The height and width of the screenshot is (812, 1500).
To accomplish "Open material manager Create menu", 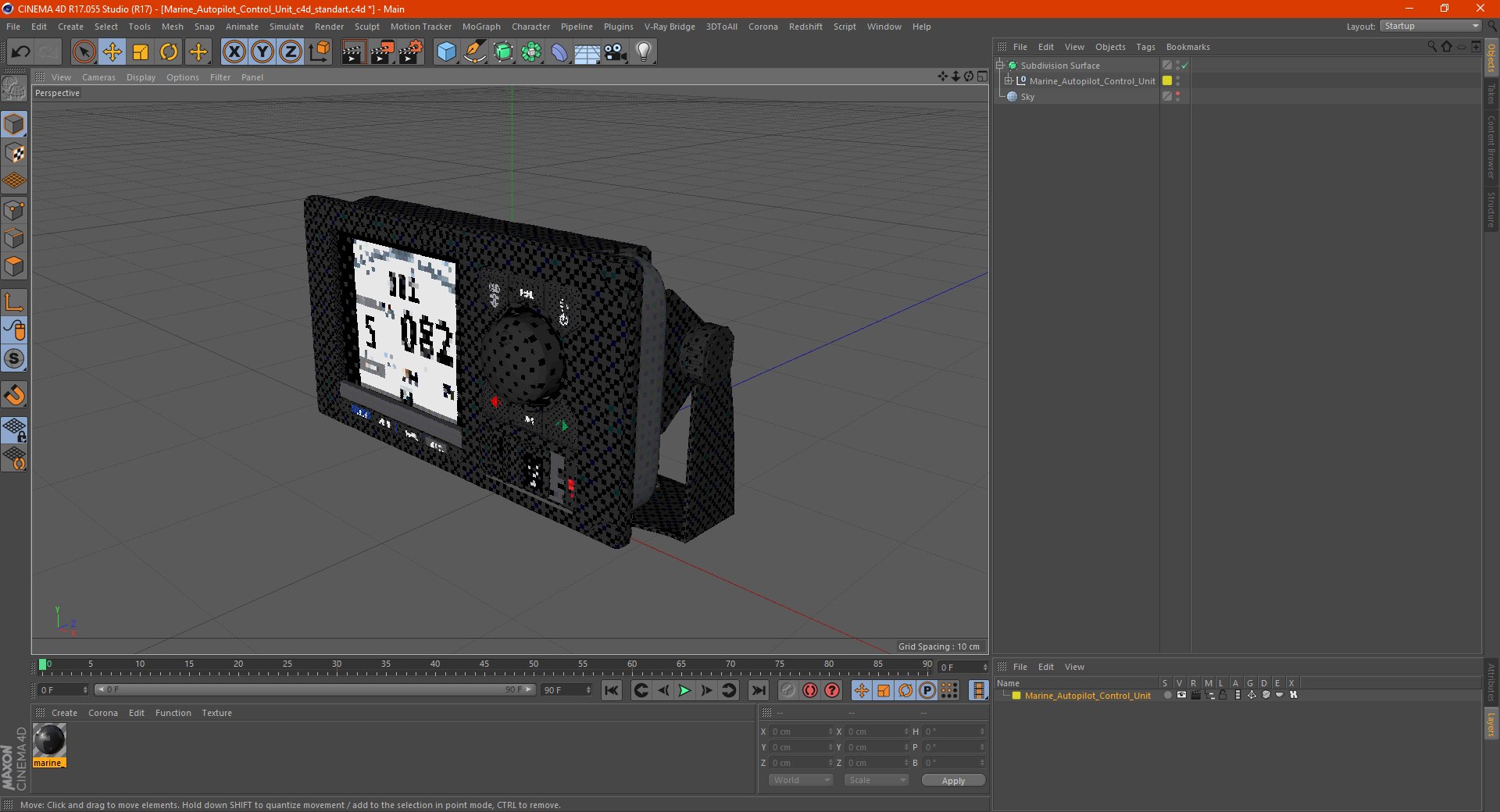I will click(x=64, y=713).
